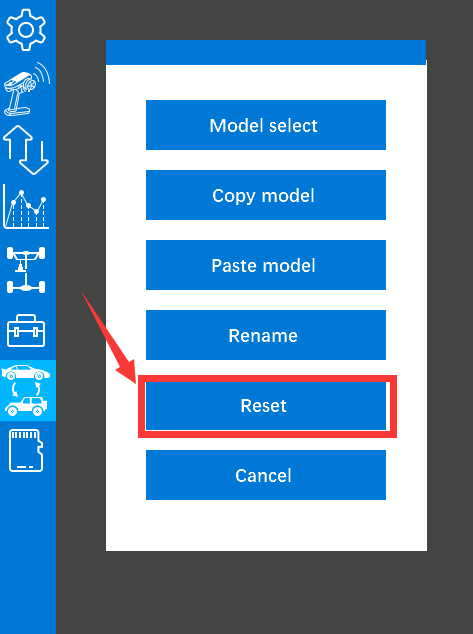473x634 pixels.
Task: Click empty sidebar space below SD card icon
Action: 28,554
